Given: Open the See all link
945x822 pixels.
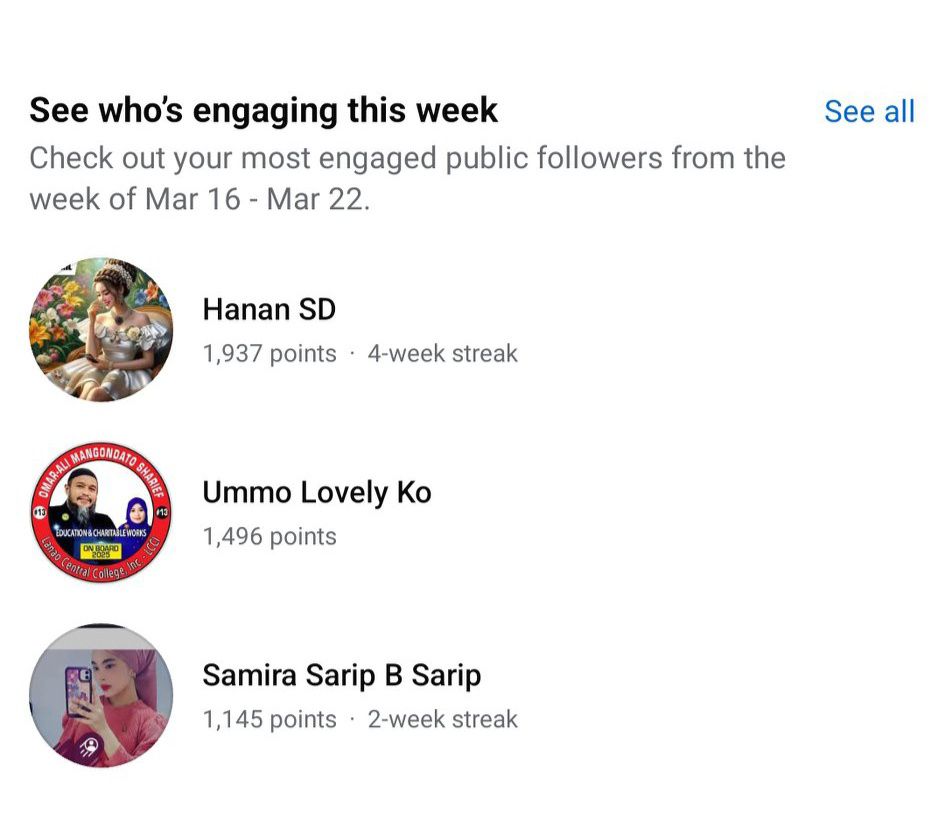Looking at the screenshot, I should click(x=869, y=112).
